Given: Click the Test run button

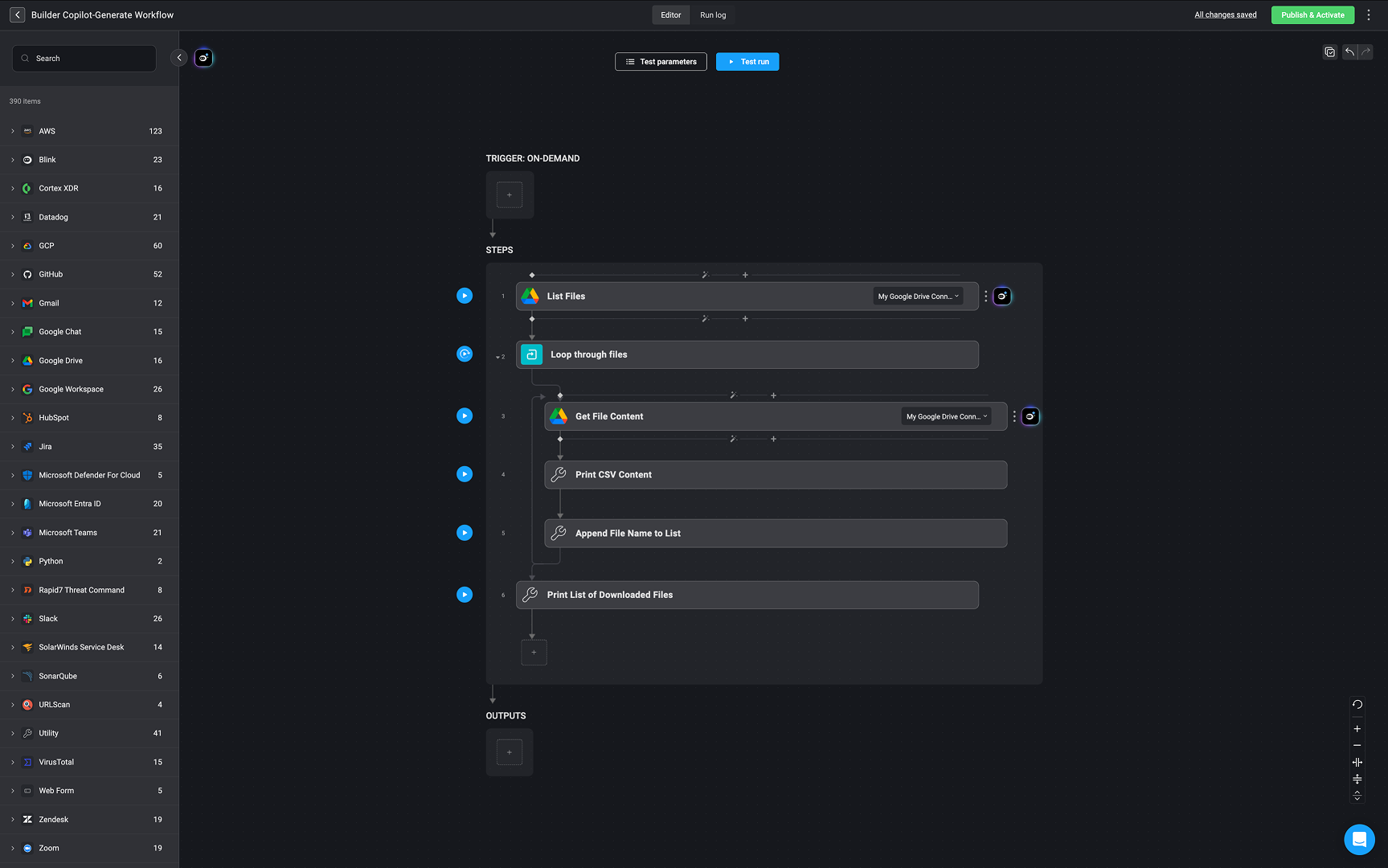Looking at the screenshot, I should [x=747, y=62].
